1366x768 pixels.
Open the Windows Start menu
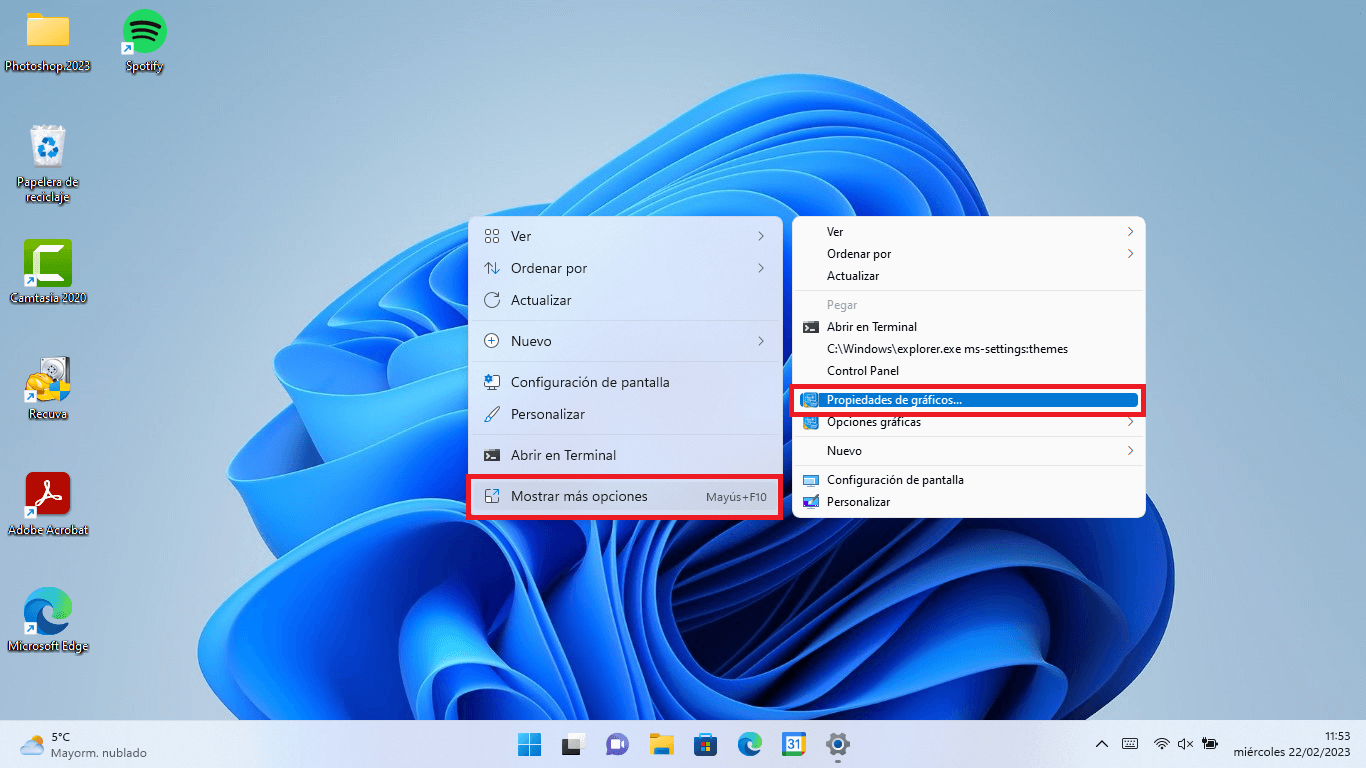click(x=529, y=745)
